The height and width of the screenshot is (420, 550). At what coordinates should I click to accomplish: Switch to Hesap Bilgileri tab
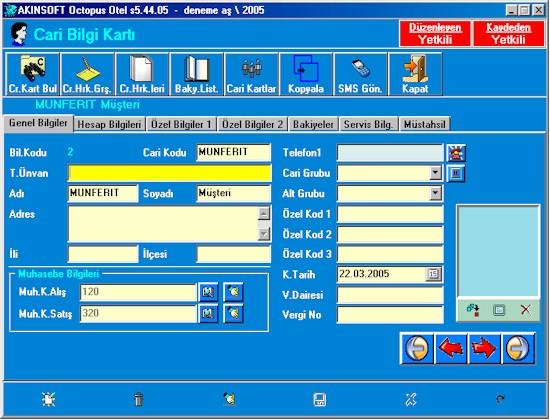click(109, 124)
